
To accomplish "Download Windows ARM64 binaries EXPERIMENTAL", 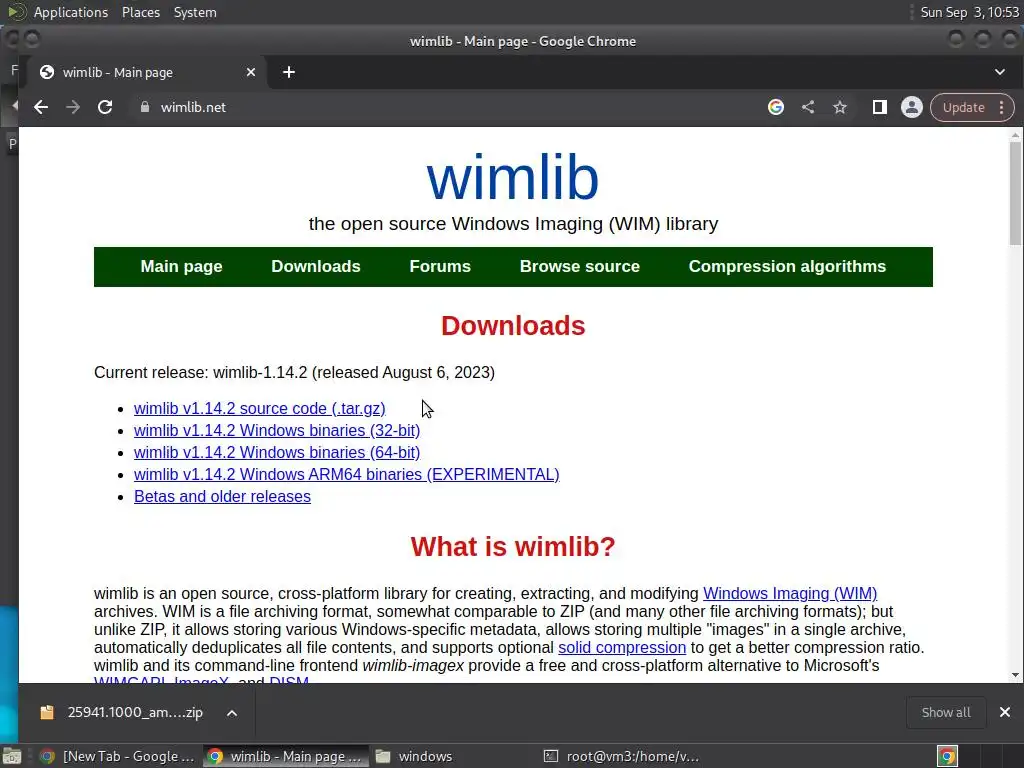I will click(347, 475).
